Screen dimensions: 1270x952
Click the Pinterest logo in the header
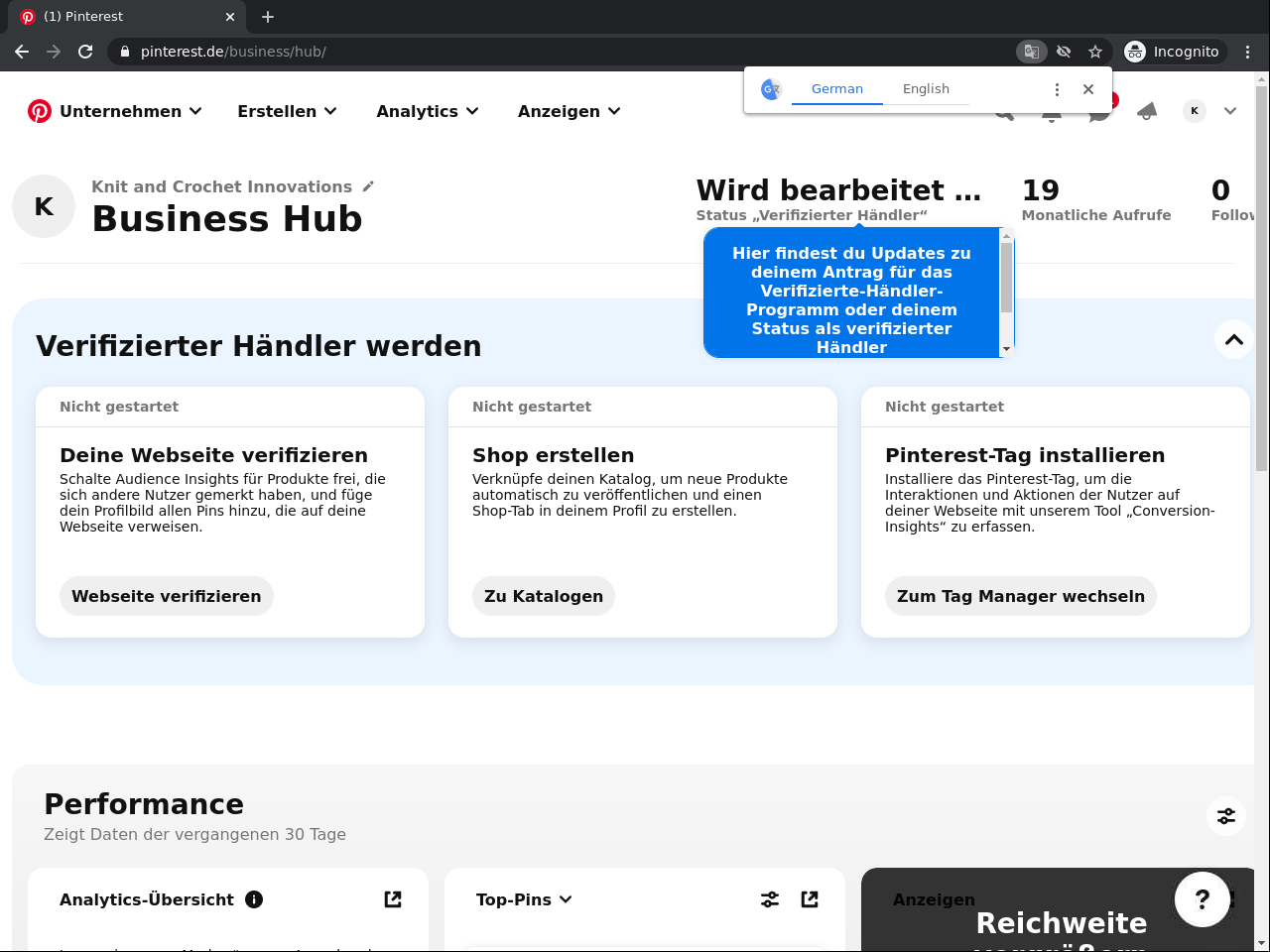(x=40, y=111)
